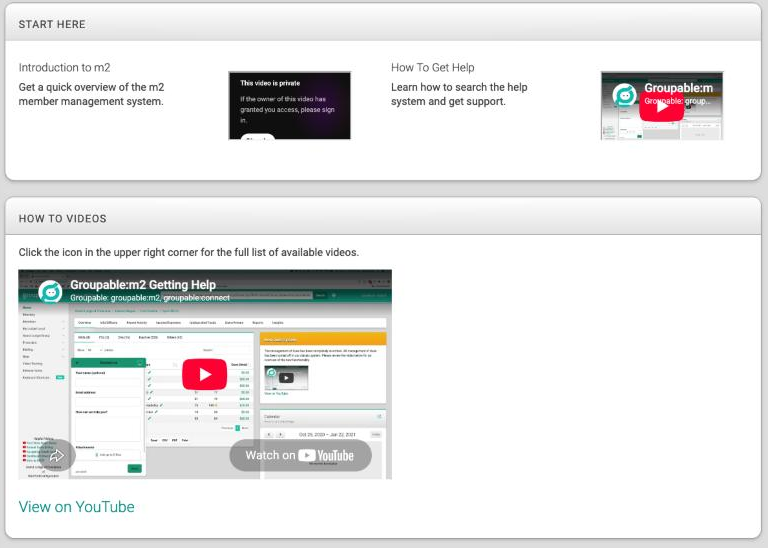The width and height of the screenshot is (768, 548).
Task: Play the How To Get Help video thumbnail
Action: click(x=661, y=106)
